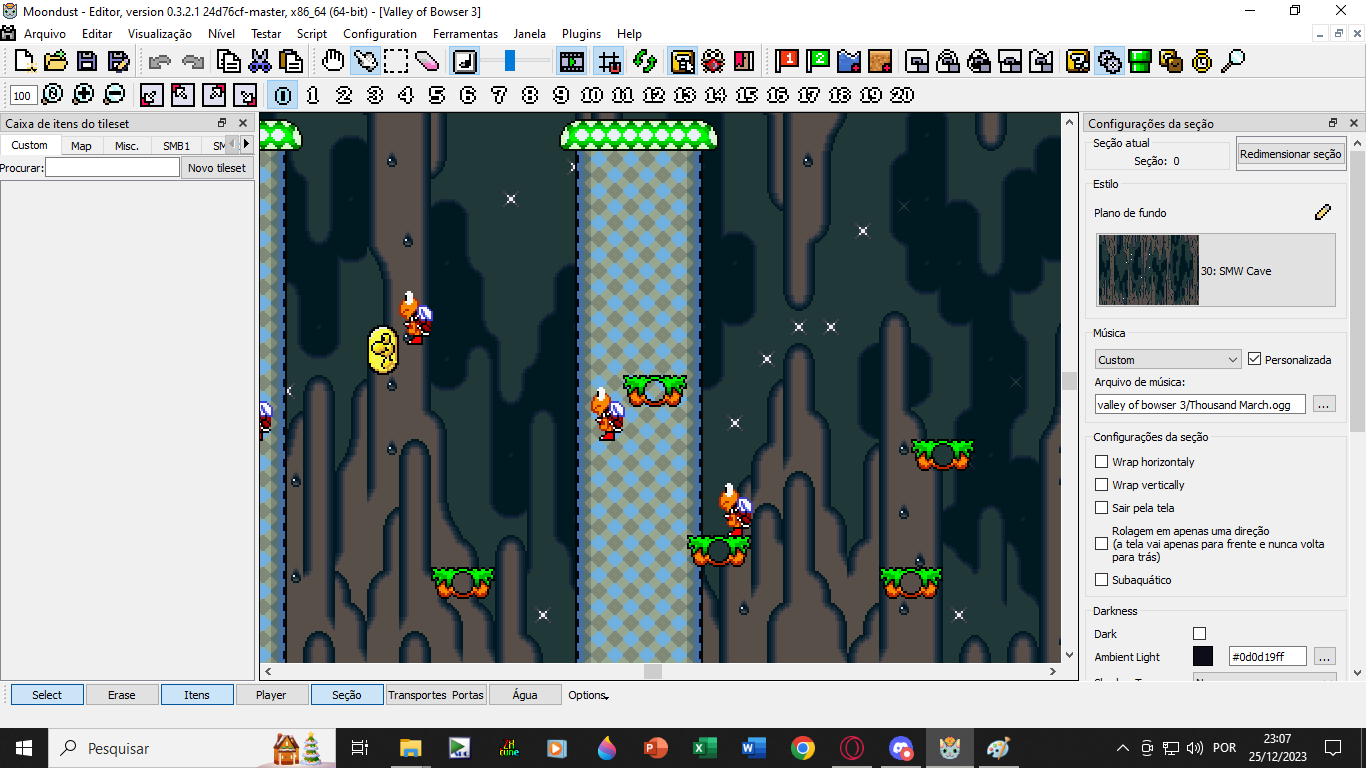Viewport: 1366px width, 768px height.
Task: Open the magnifier search tool
Action: coord(1233,61)
